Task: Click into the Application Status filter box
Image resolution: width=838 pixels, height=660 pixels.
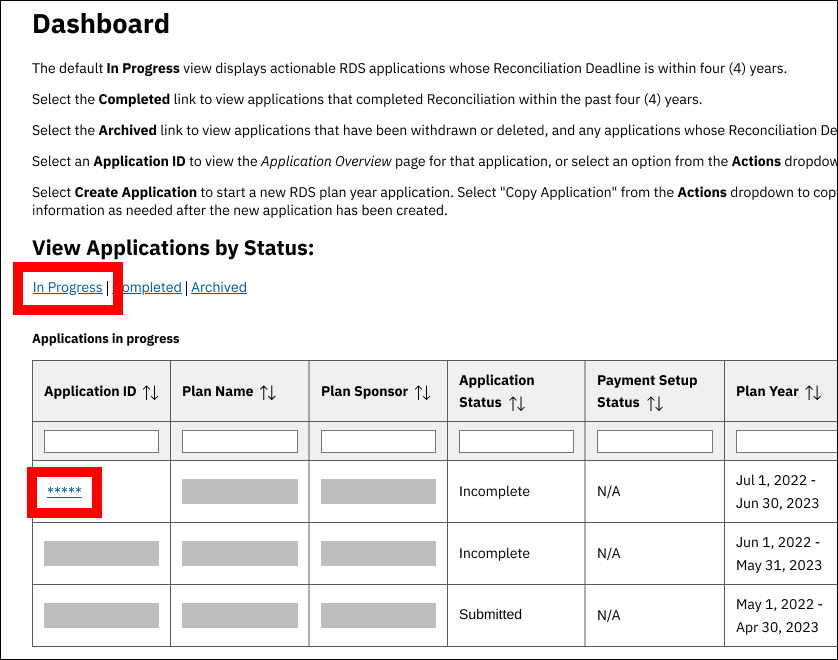Action: click(x=516, y=441)
